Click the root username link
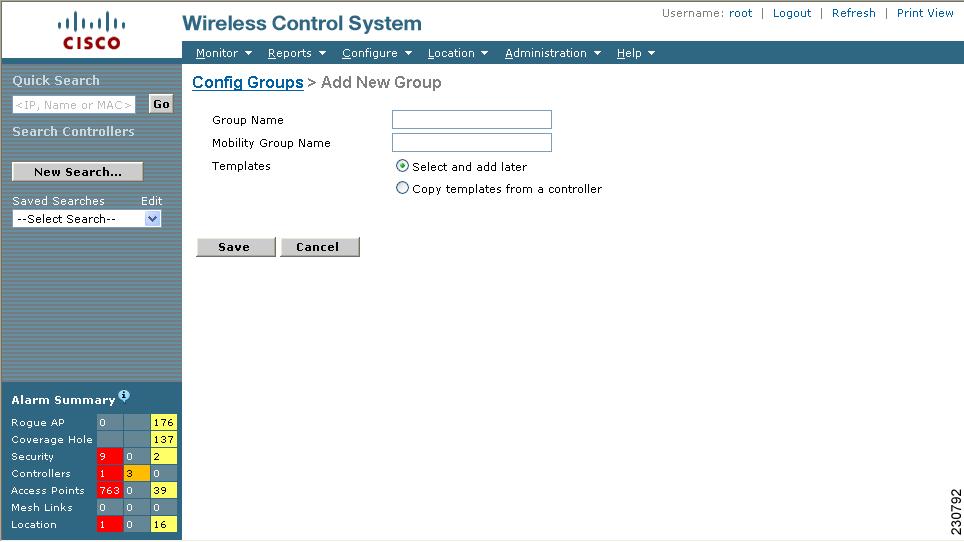Screen dimensions: 964x542 point(740,13)
